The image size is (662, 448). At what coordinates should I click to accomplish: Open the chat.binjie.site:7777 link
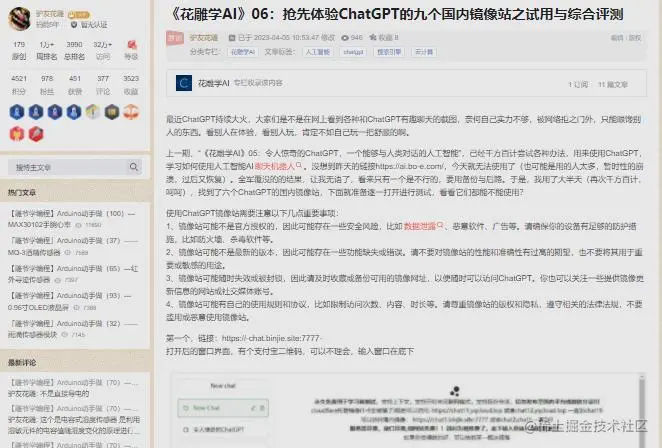tap(272, 338)
